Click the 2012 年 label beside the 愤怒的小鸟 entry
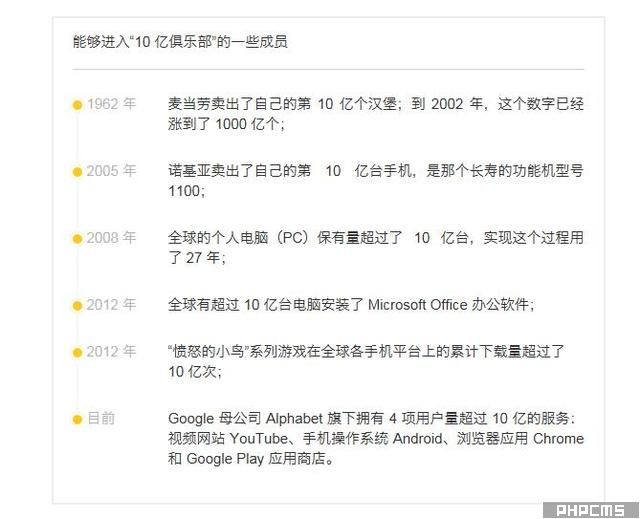640x519 pixels. point(111,351)
